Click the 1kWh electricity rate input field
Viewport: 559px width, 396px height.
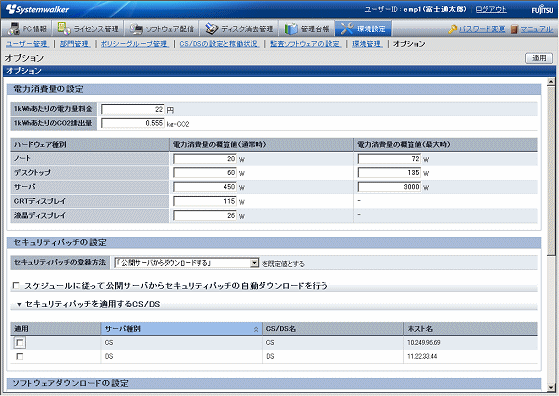(x=133, y=109)
